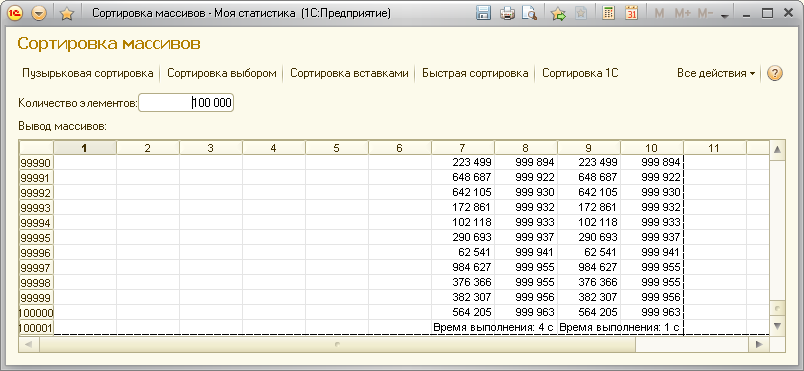
Task: Select row header 100000
Action: pos(36,313)
